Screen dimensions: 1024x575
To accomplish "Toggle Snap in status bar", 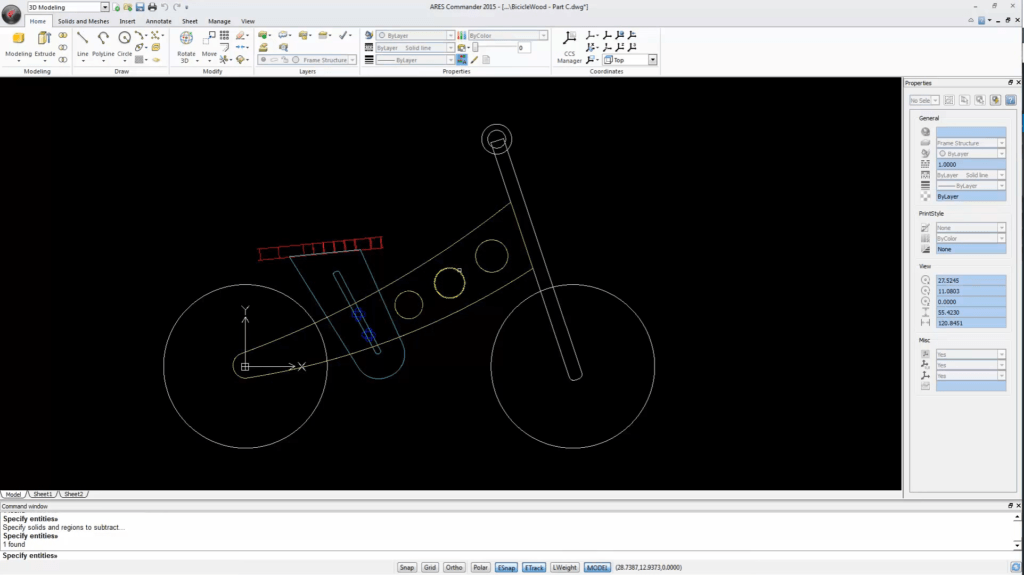I will coord(406,568).
